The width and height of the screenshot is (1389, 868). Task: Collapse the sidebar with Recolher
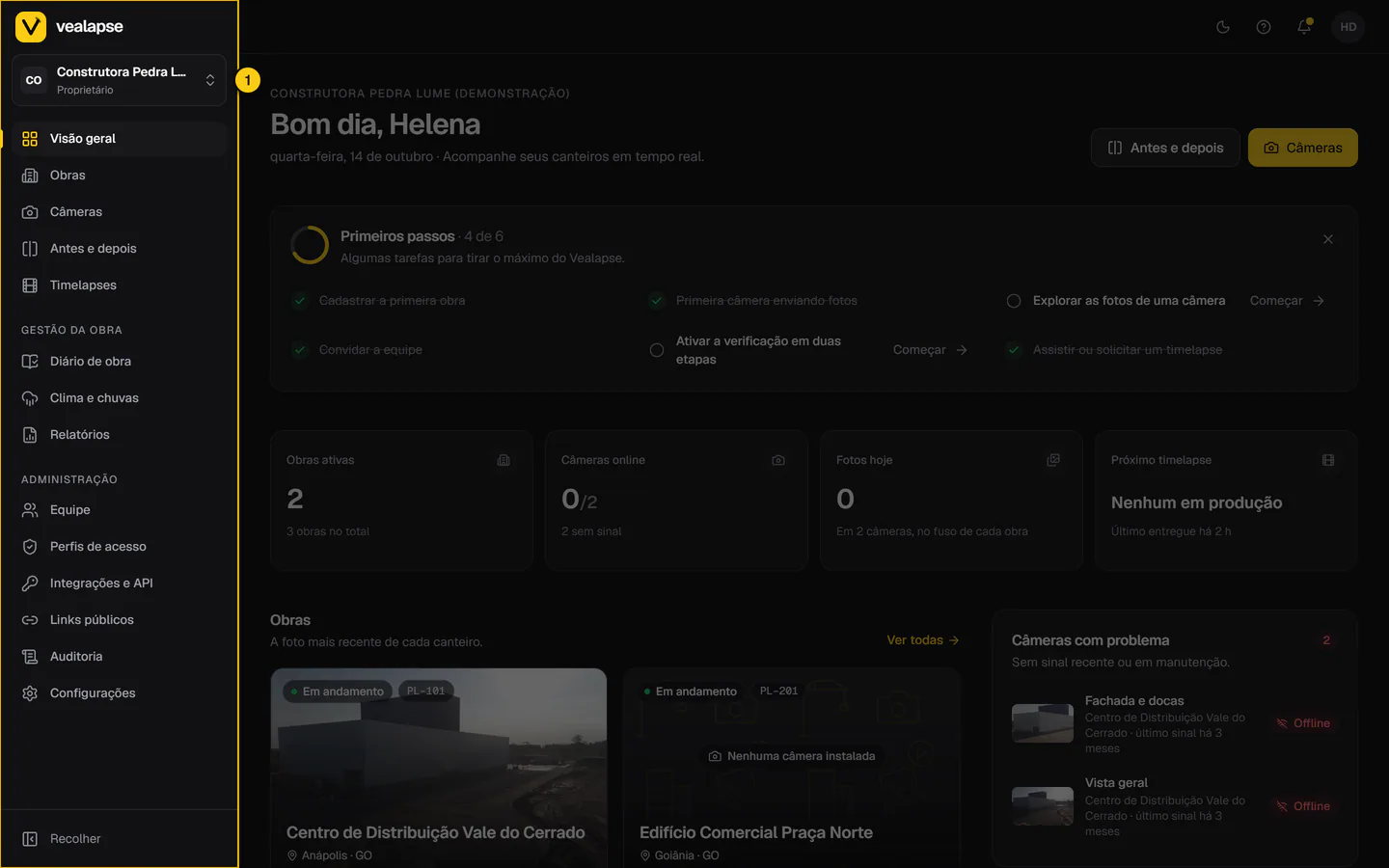click(119, 839)
